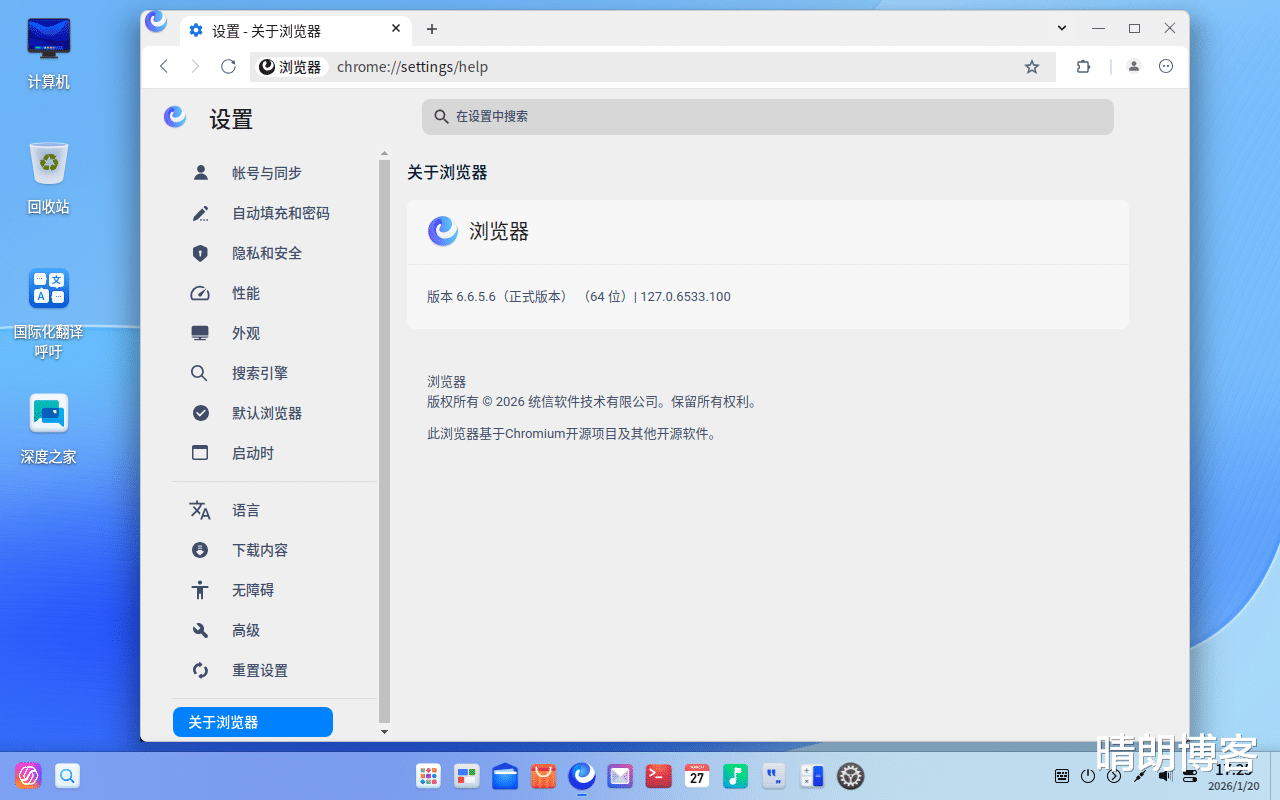Viewport: 1280px width, 800px height.
Task: Click the onscreen keyboard tray icon
Action: pyautogui.click(x=1062, y=776)
